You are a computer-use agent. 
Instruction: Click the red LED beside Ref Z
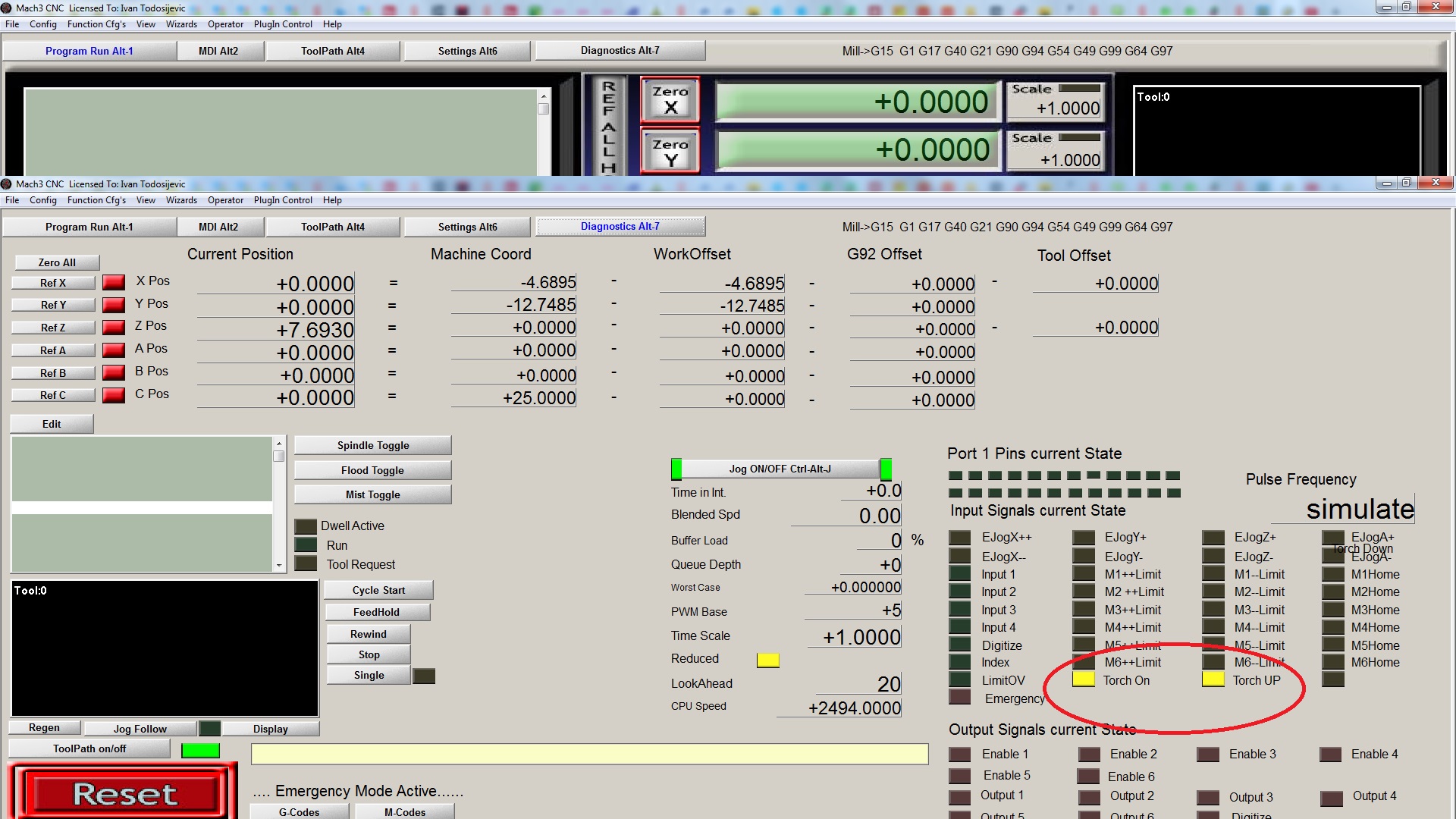tap(114, 328)
